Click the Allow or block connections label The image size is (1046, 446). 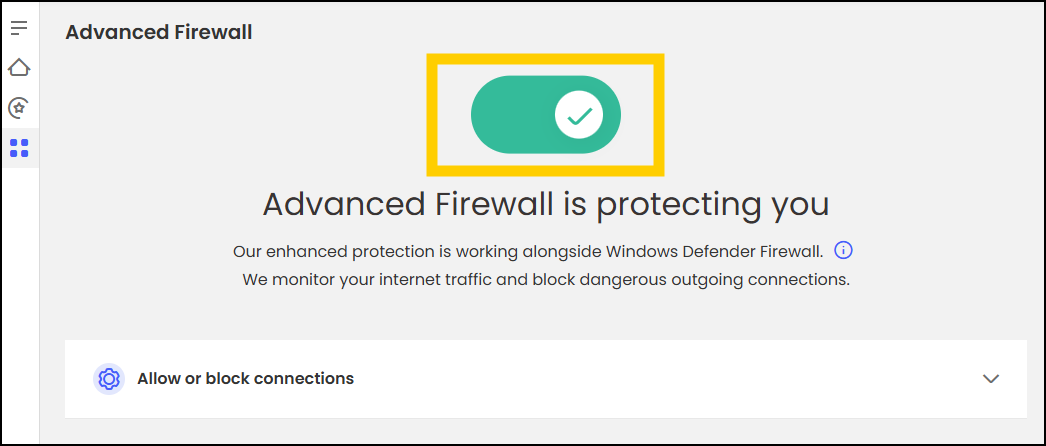pos(245,379)
